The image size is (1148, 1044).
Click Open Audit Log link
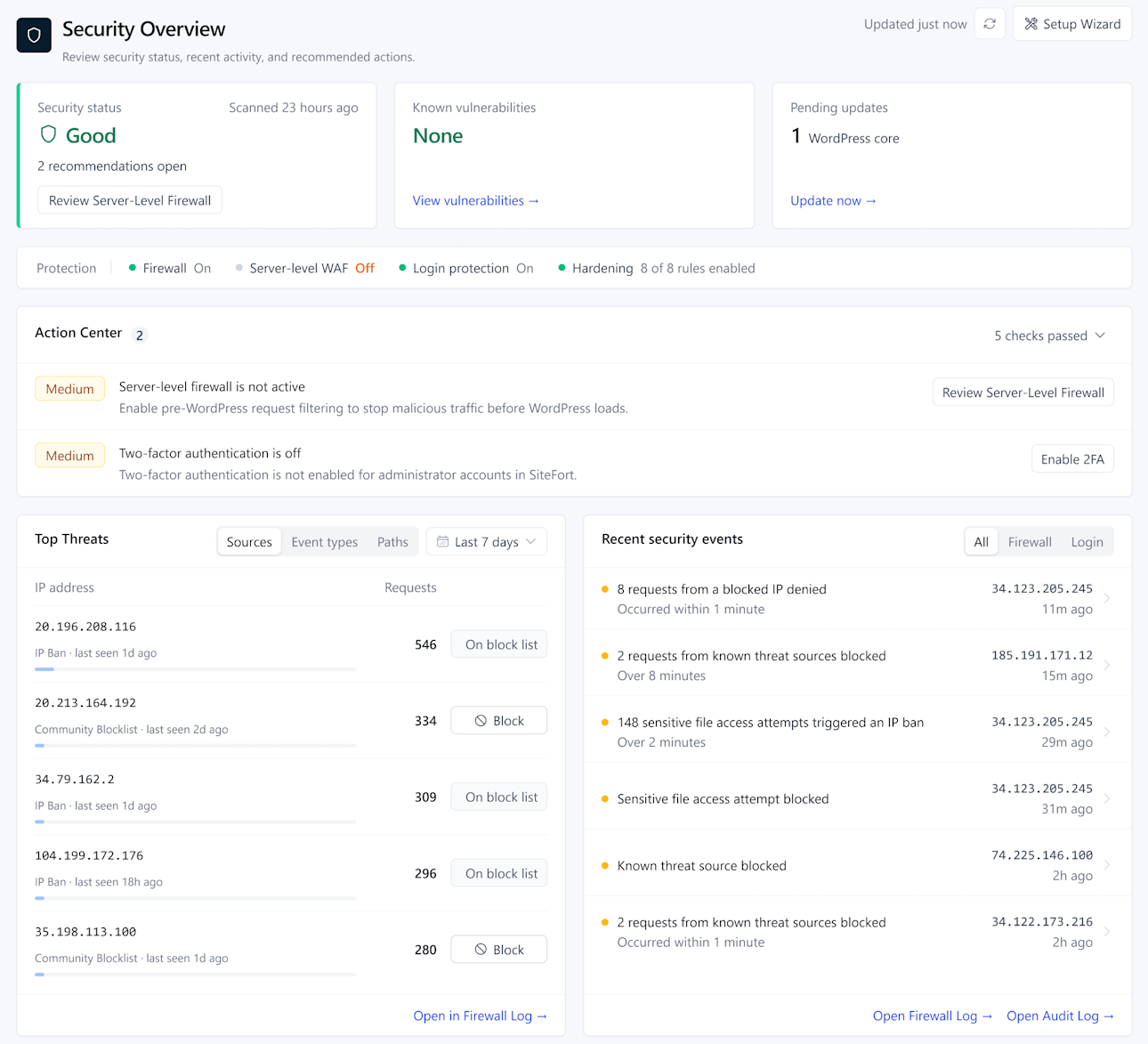(x=1060, y=1016)
